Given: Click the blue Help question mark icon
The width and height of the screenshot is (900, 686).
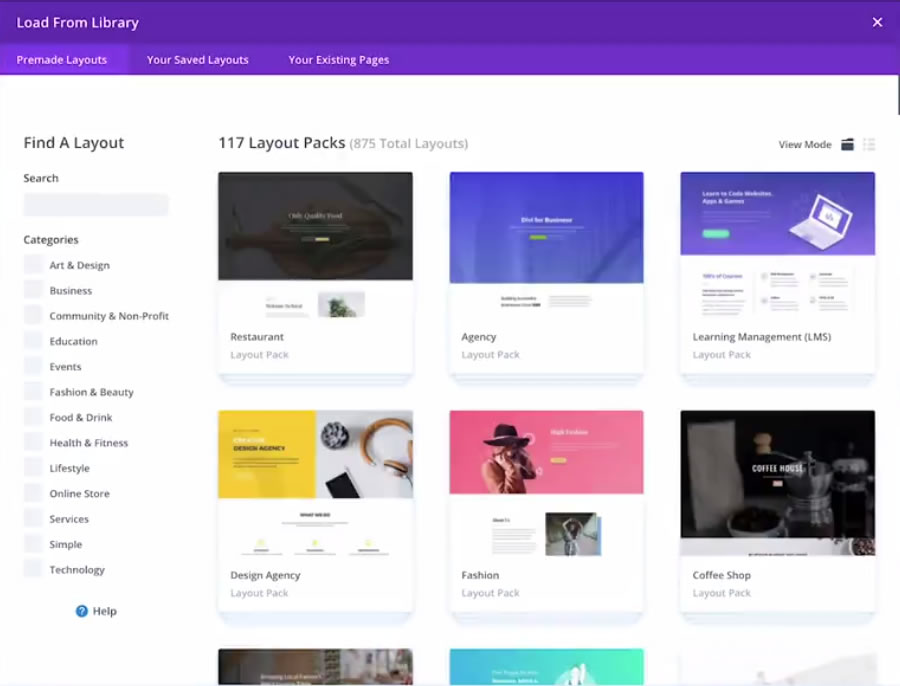Looking at the screenshot, I should point(82,611).
